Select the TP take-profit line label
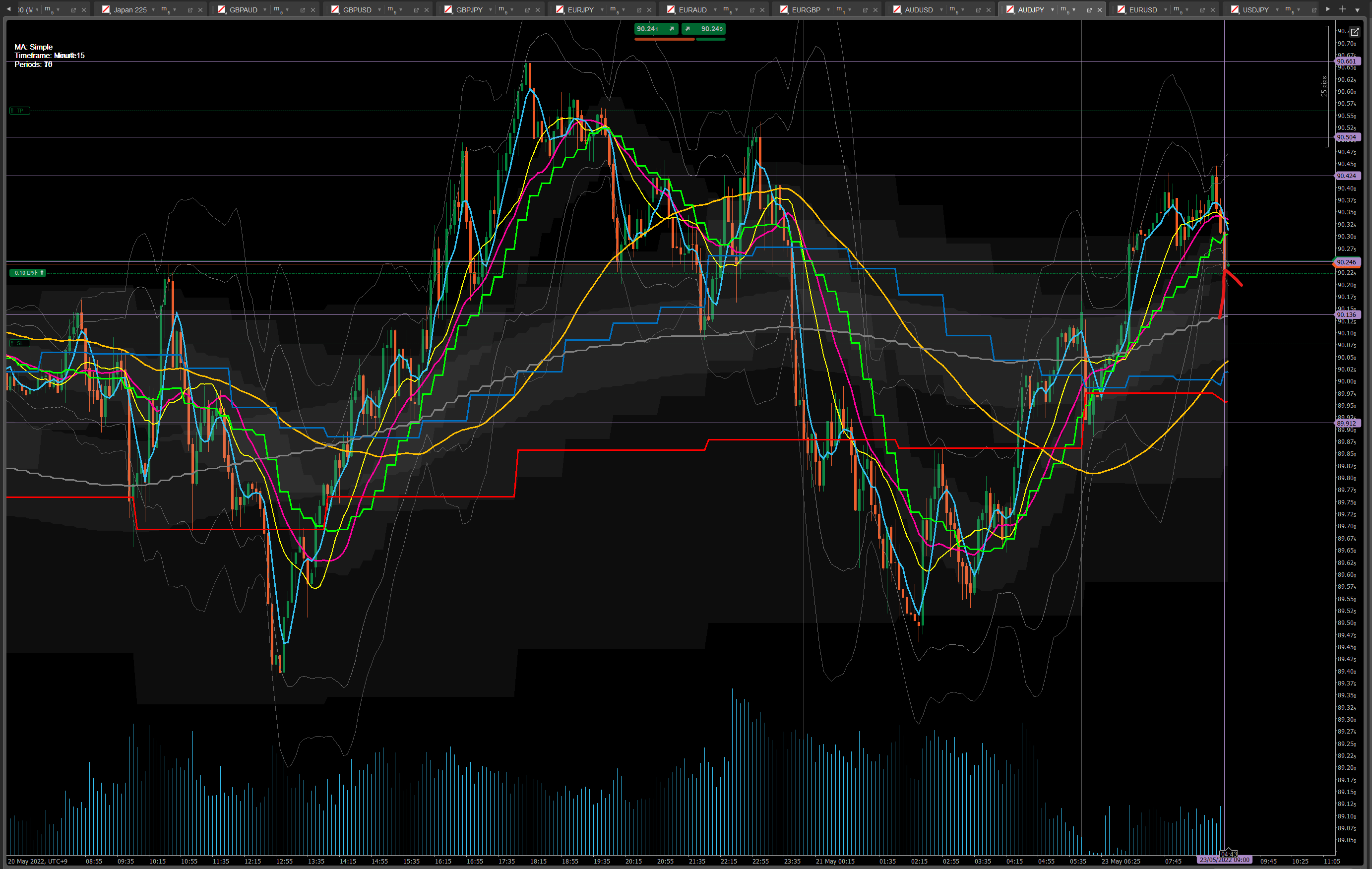 click(20, 111)
